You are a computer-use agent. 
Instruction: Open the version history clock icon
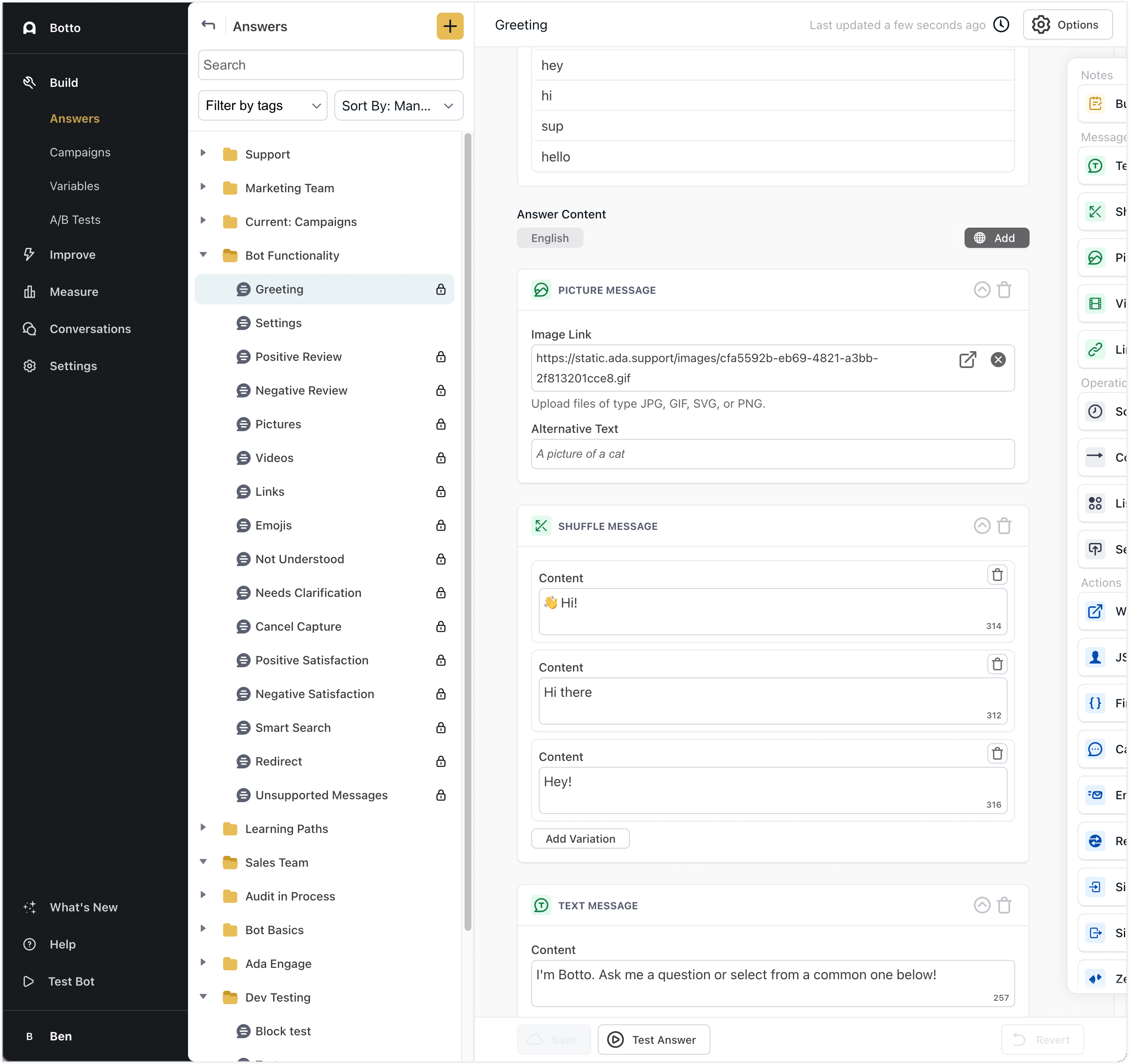coord(1001,25)
